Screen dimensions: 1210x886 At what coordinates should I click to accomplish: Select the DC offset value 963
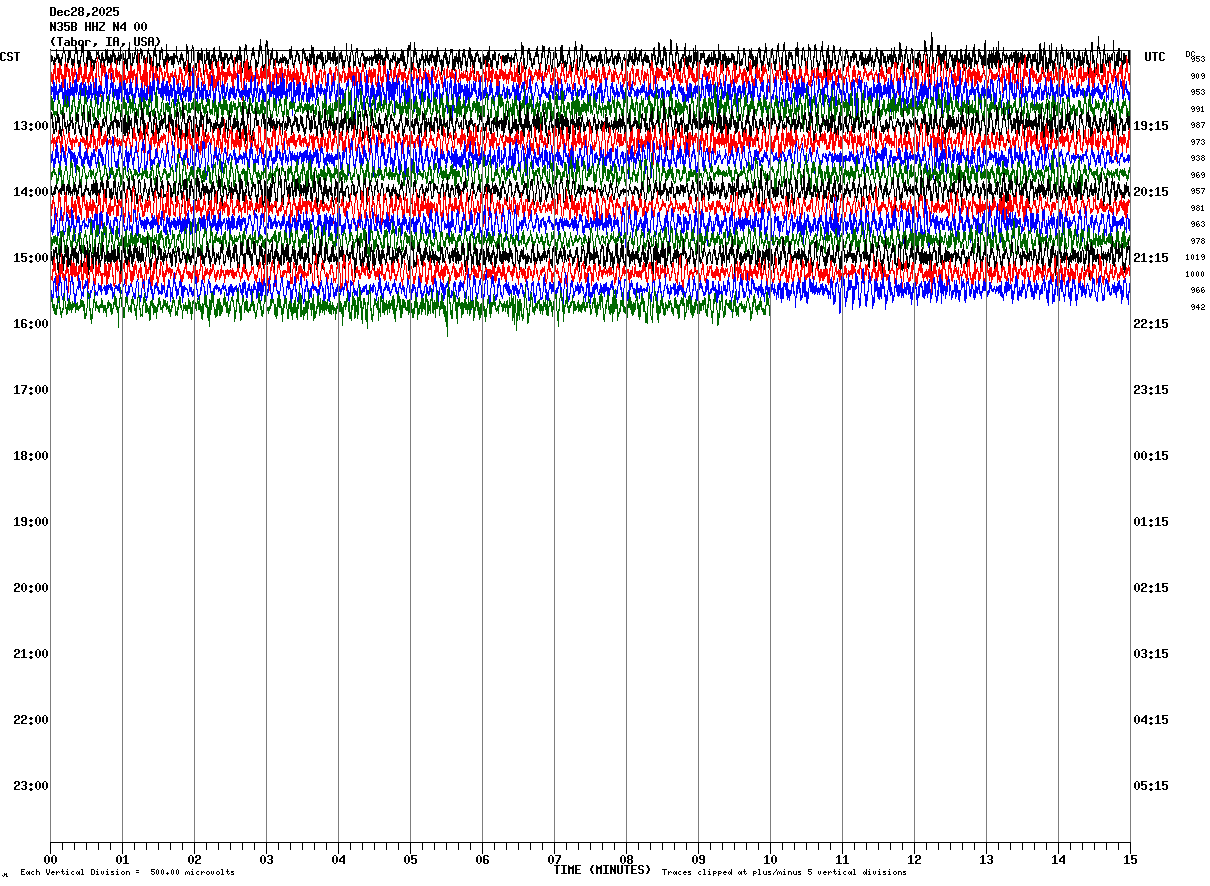pyautogui.click(x=1197, y=224)
